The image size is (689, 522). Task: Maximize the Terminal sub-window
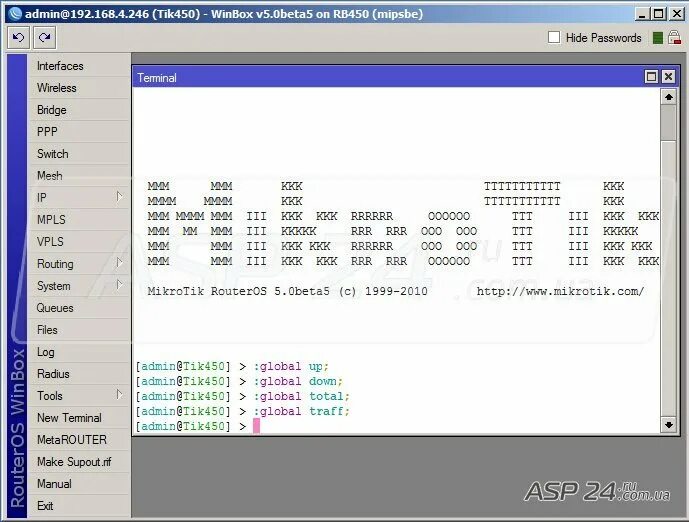pyautogui.click(x=651, y=77)
